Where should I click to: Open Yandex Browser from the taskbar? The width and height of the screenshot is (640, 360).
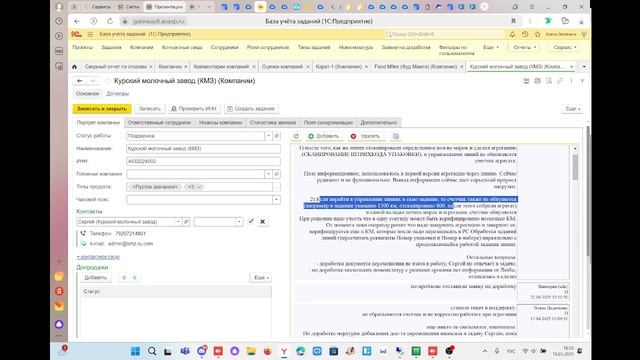click(284, 351)
